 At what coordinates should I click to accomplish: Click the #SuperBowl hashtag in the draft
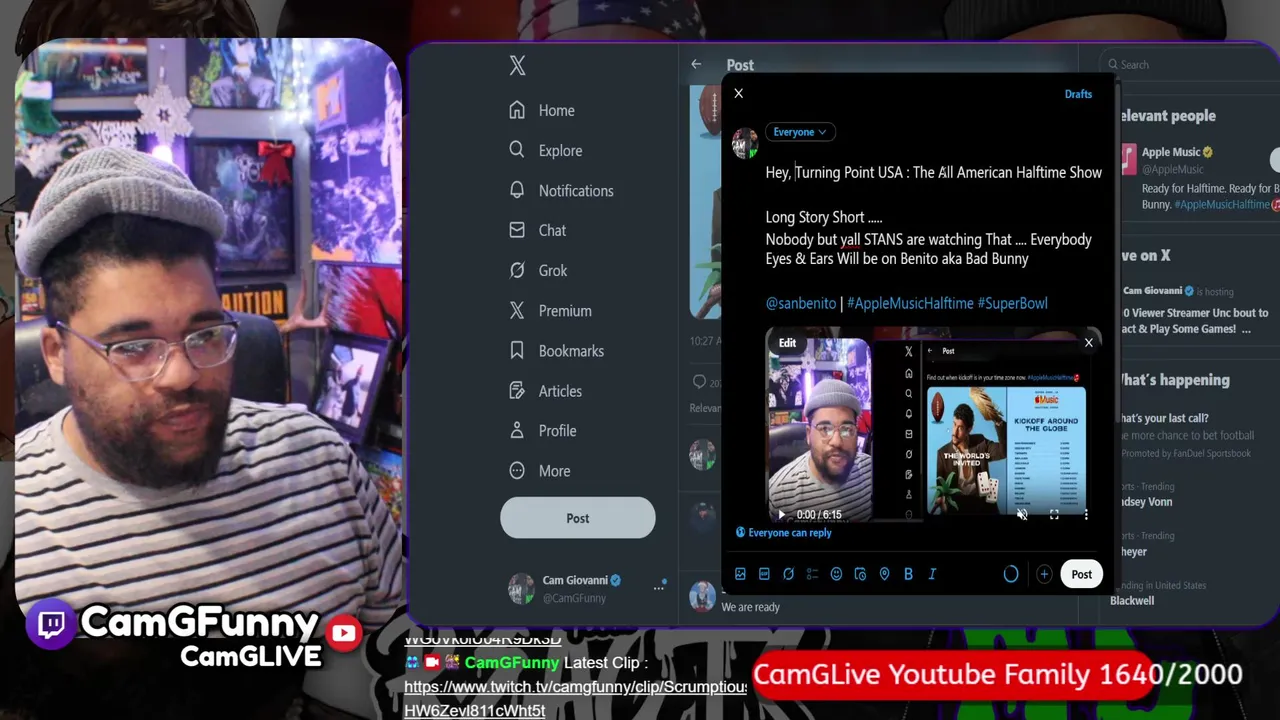point(1012,303)
